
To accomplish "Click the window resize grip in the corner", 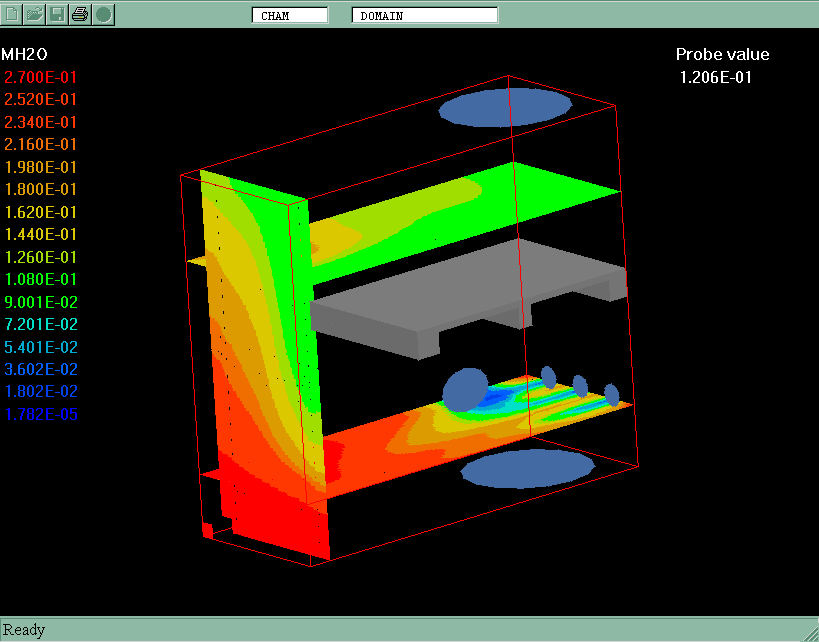I will [811, 634].
